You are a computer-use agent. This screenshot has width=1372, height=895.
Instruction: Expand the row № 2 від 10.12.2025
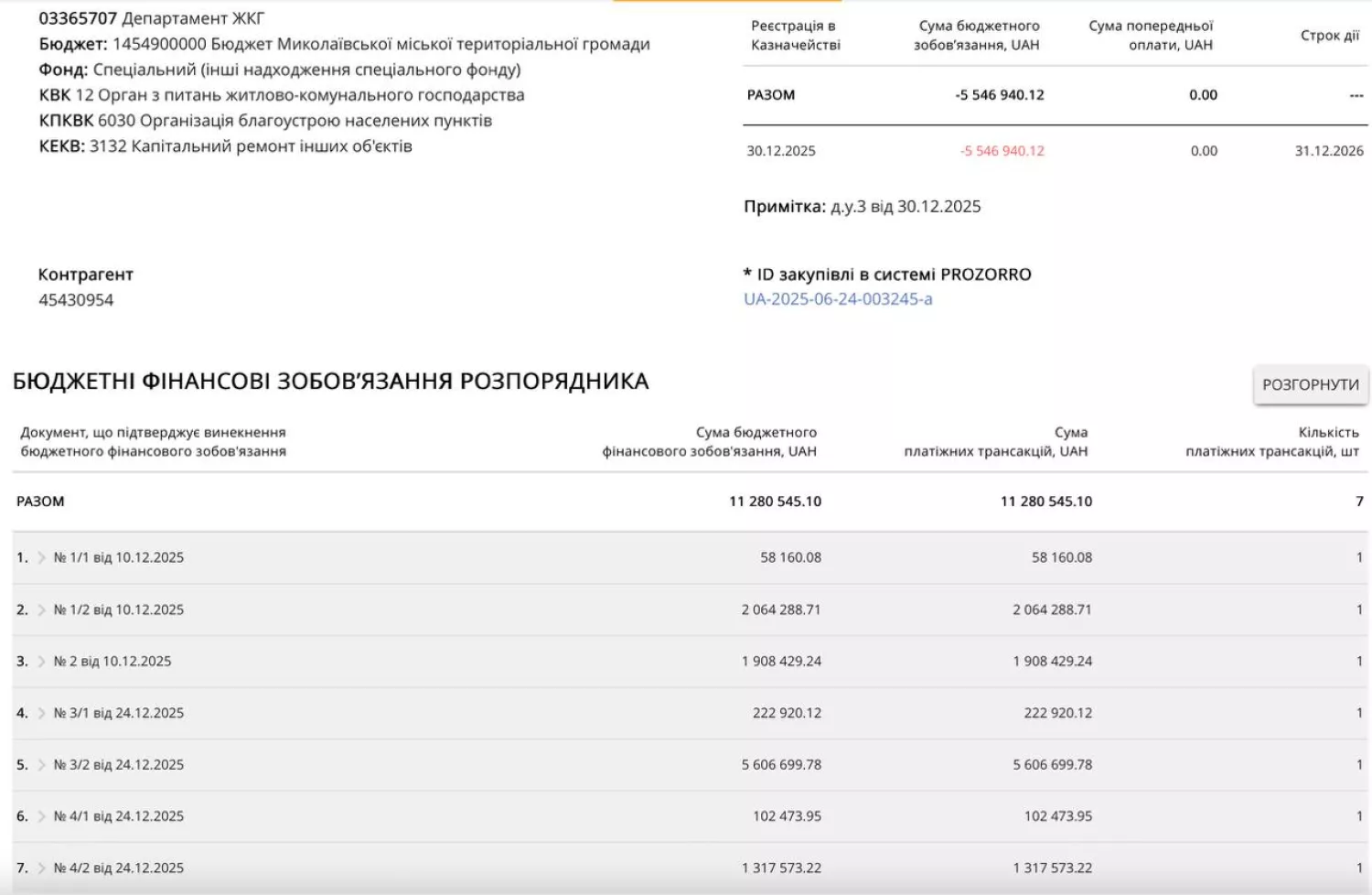41,661
